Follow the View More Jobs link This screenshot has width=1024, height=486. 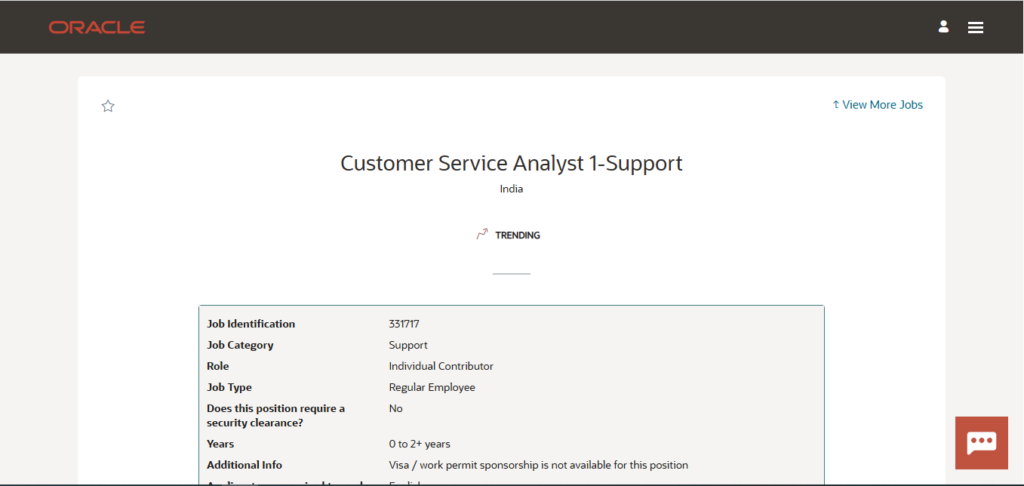click(x=877, y=105)
